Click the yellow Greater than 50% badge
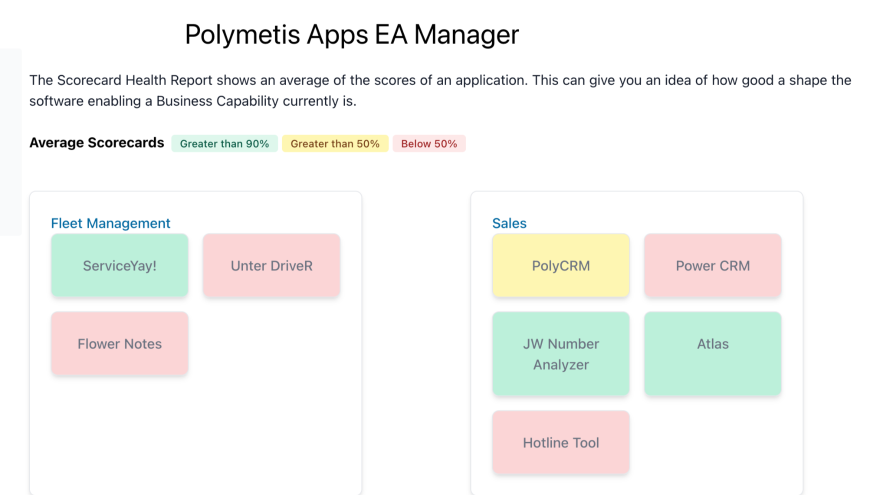The image size is (870, 495). 335,144
